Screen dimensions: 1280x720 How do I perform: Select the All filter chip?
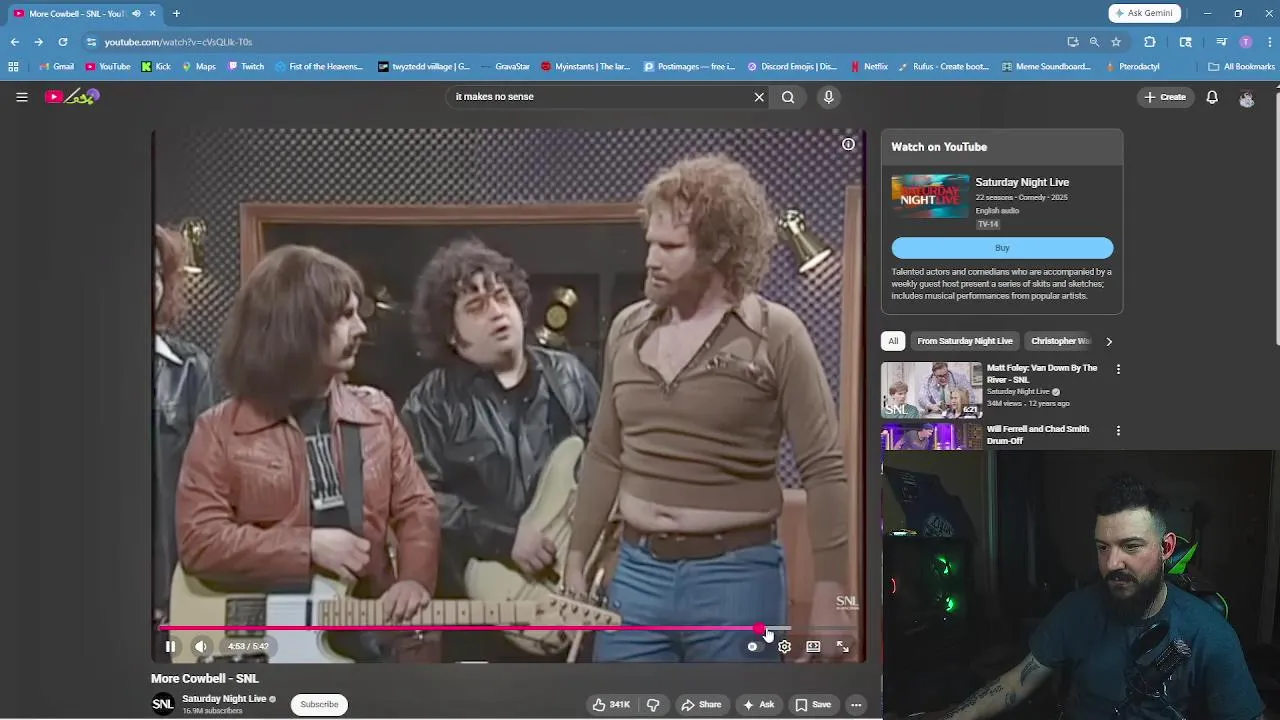[893, 341]
